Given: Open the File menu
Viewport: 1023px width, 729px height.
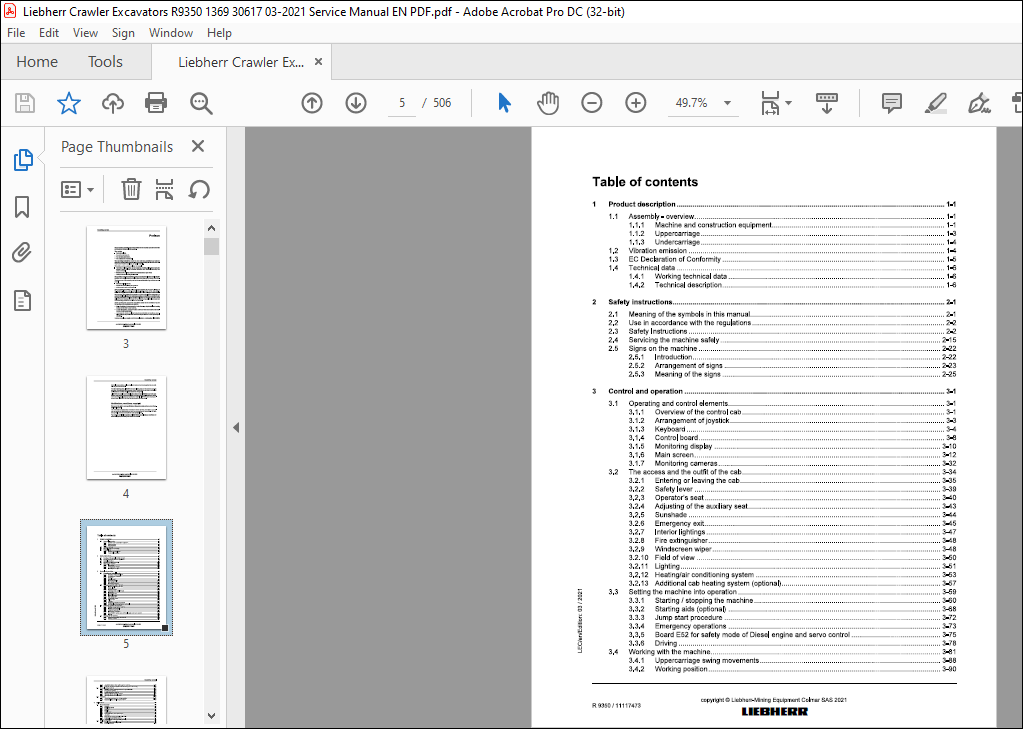Looking at the screenshot, I should [16, 33].
